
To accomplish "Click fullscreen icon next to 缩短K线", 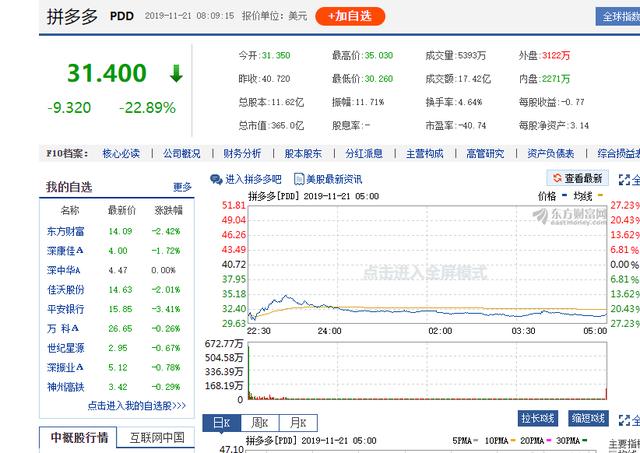I will pyautogui.click(x=624, y=420).
